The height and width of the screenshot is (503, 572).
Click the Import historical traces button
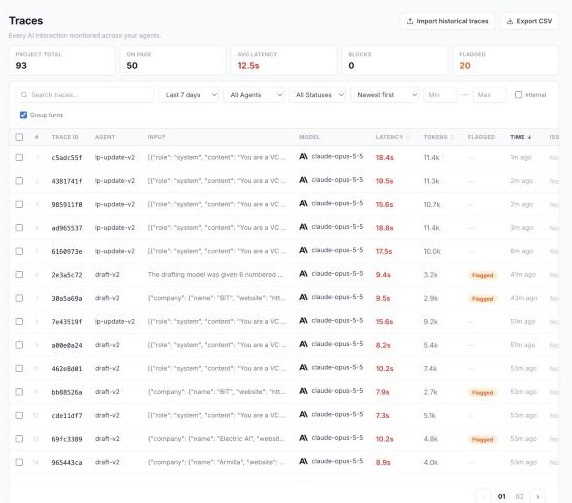pos(447,21)
